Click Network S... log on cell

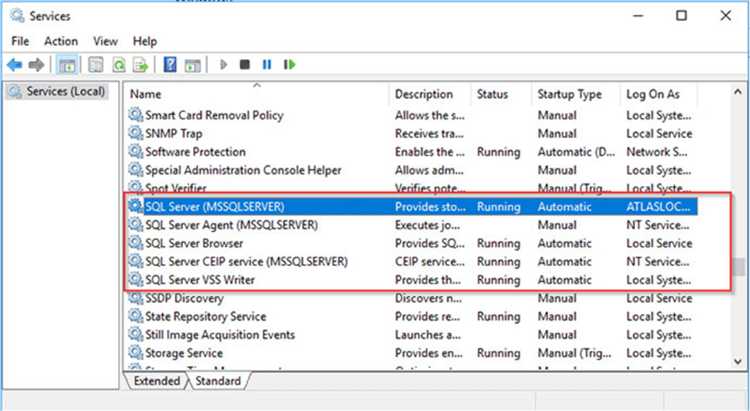(x=657, y=152)
